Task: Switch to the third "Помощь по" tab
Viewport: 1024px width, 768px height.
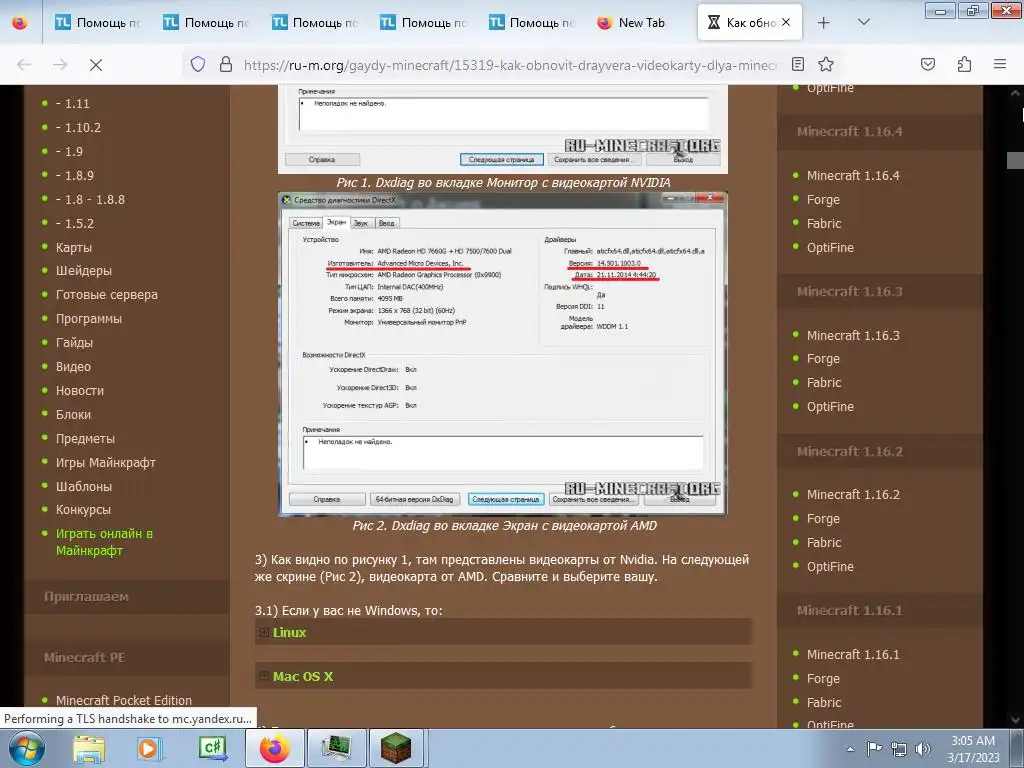Action: point(314,23)
